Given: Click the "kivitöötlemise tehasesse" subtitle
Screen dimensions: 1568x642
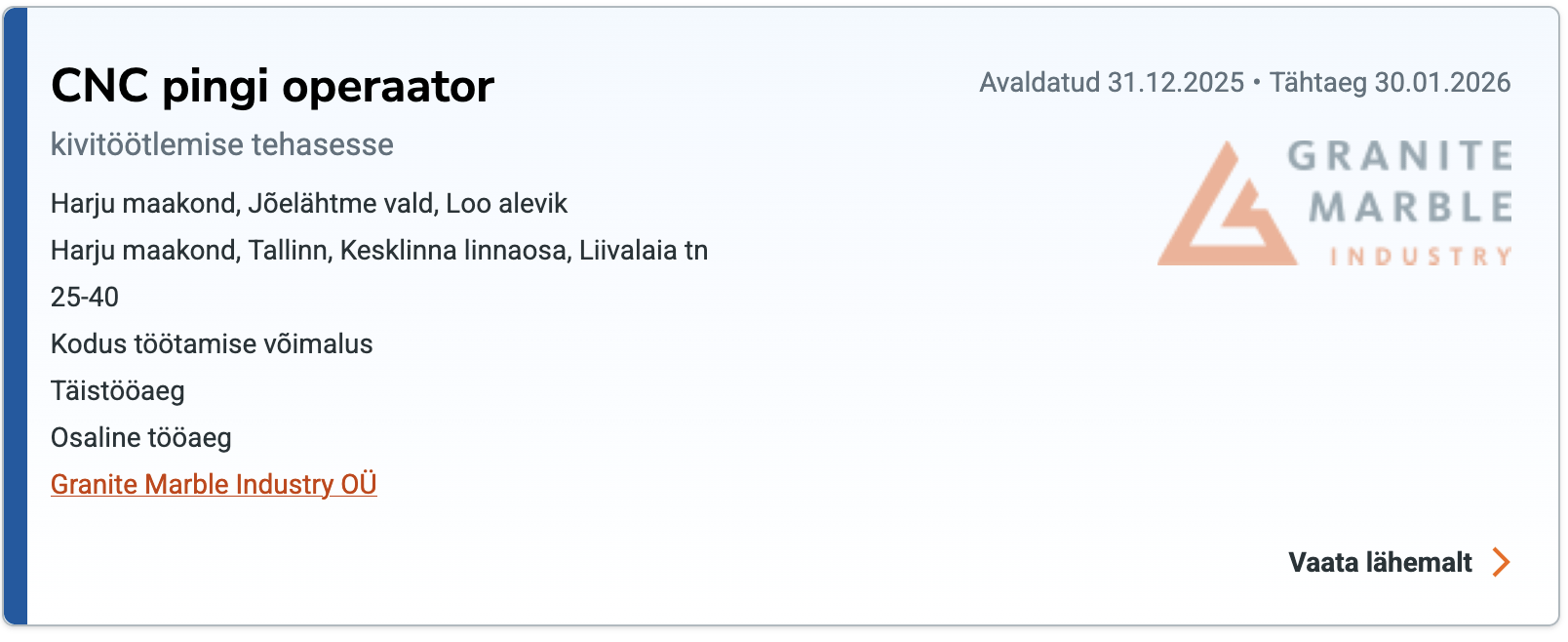Looking at the screenshot, I should tap(222, 144).
